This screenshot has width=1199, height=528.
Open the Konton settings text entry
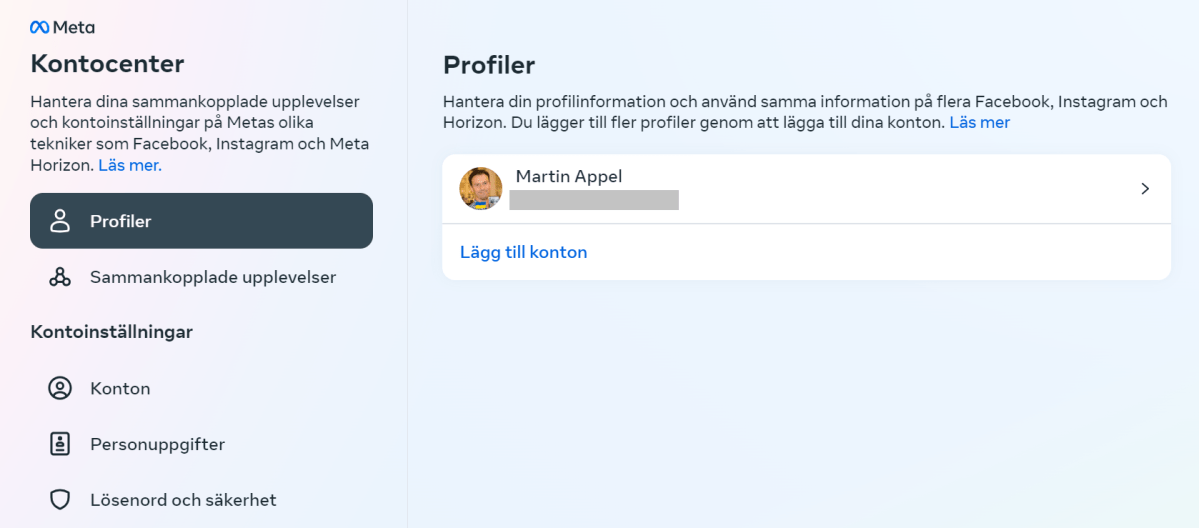click(120, 389)
